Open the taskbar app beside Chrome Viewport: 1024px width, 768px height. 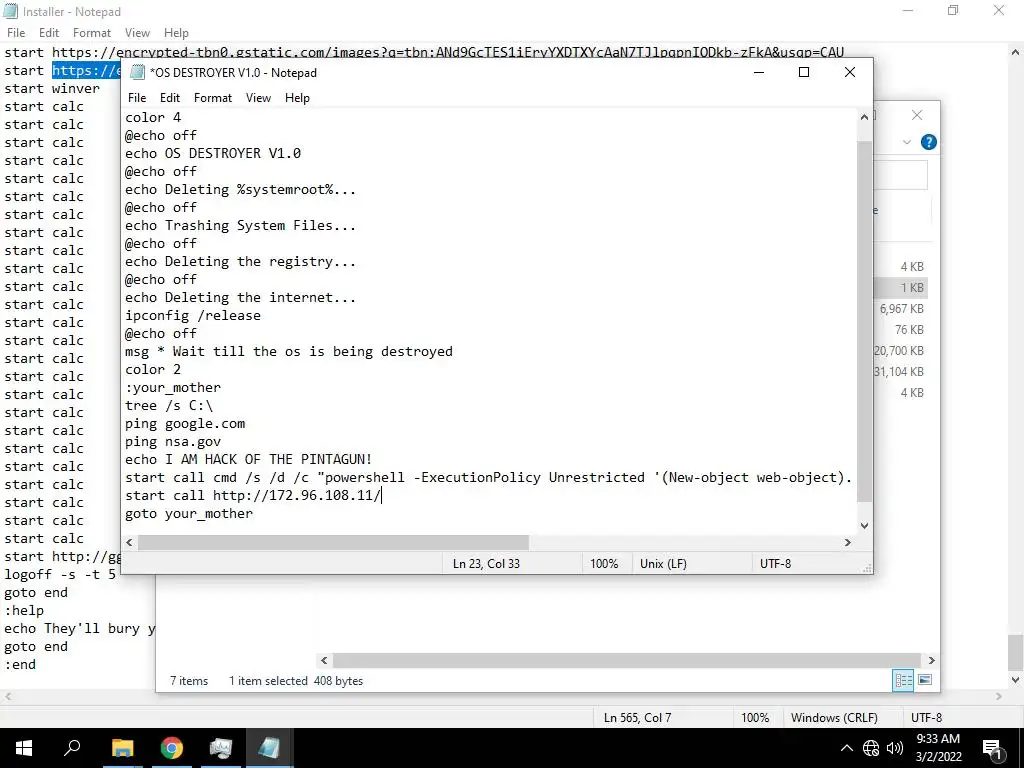click(221, 748)
